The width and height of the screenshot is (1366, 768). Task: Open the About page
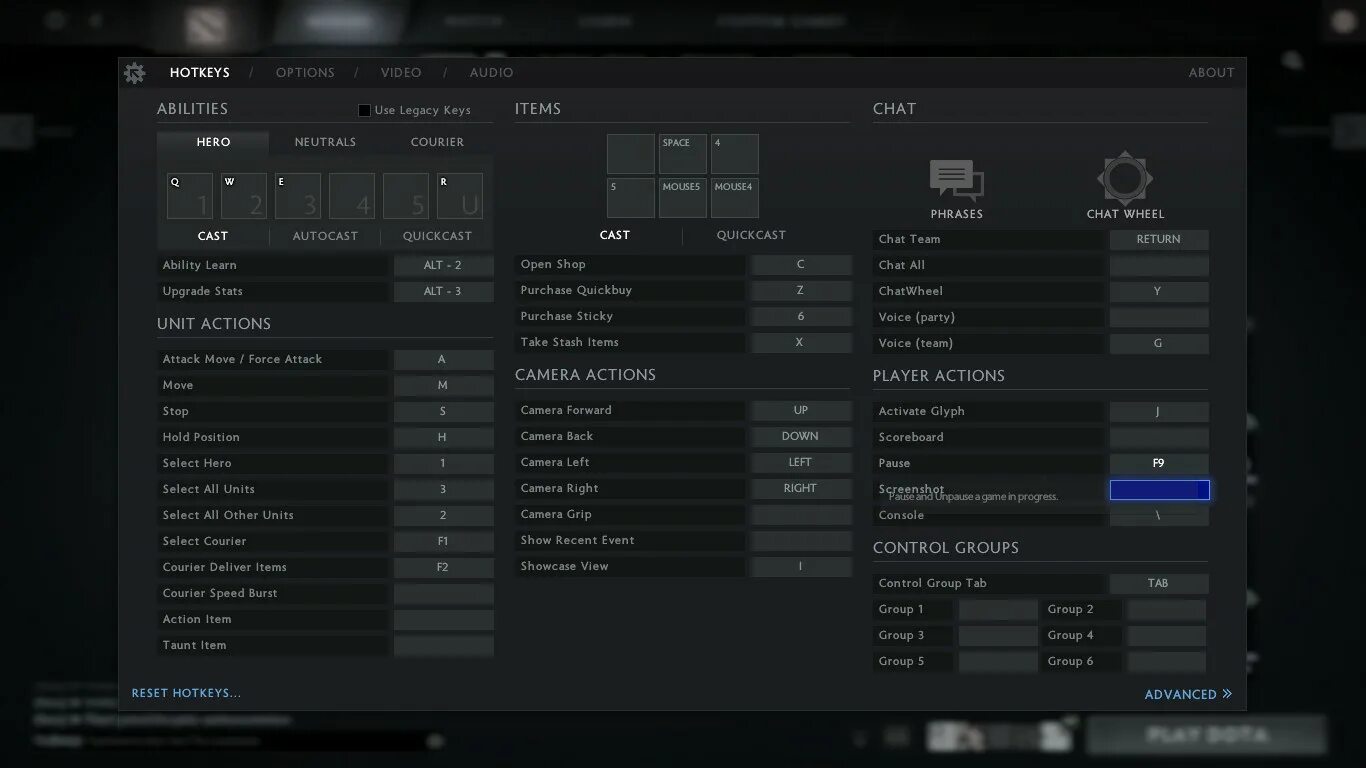(x=1211, y=72)
